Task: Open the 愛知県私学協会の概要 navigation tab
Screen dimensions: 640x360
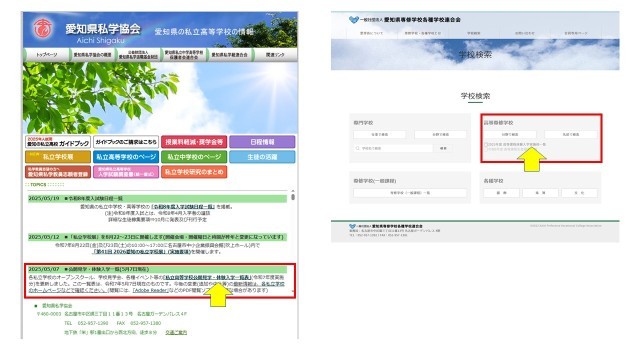Action: point(92,55)
